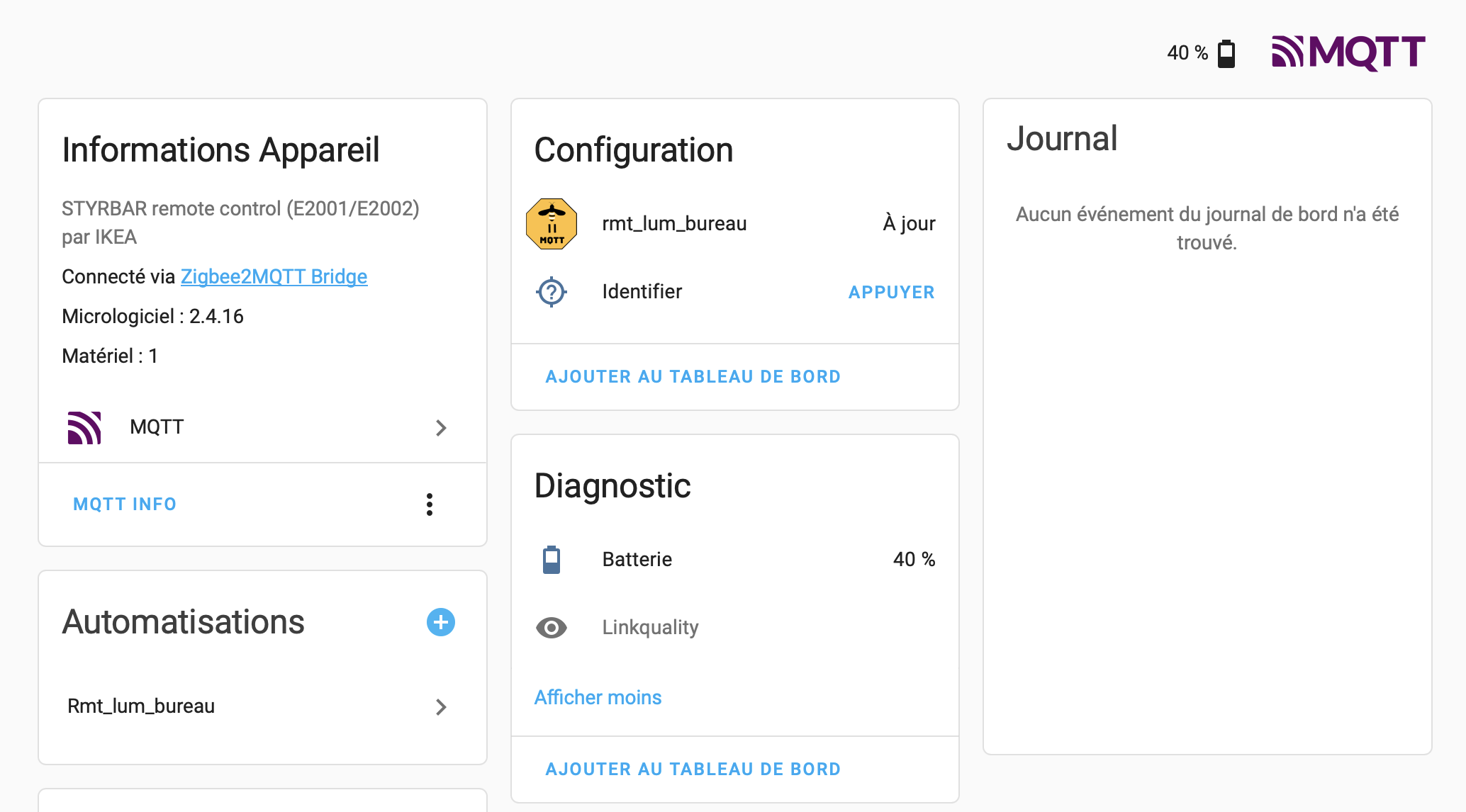The width and height of the screenshot is (1466, 812).
Task: Click Micrologiciel : 2.4.16 text
Action: tap(152, 316)
